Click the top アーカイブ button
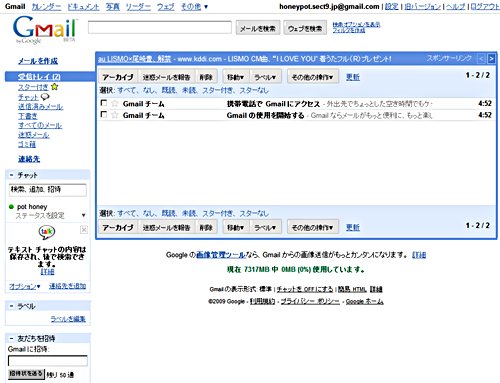This screenshot has height=383, width=500. click(118, 77)
